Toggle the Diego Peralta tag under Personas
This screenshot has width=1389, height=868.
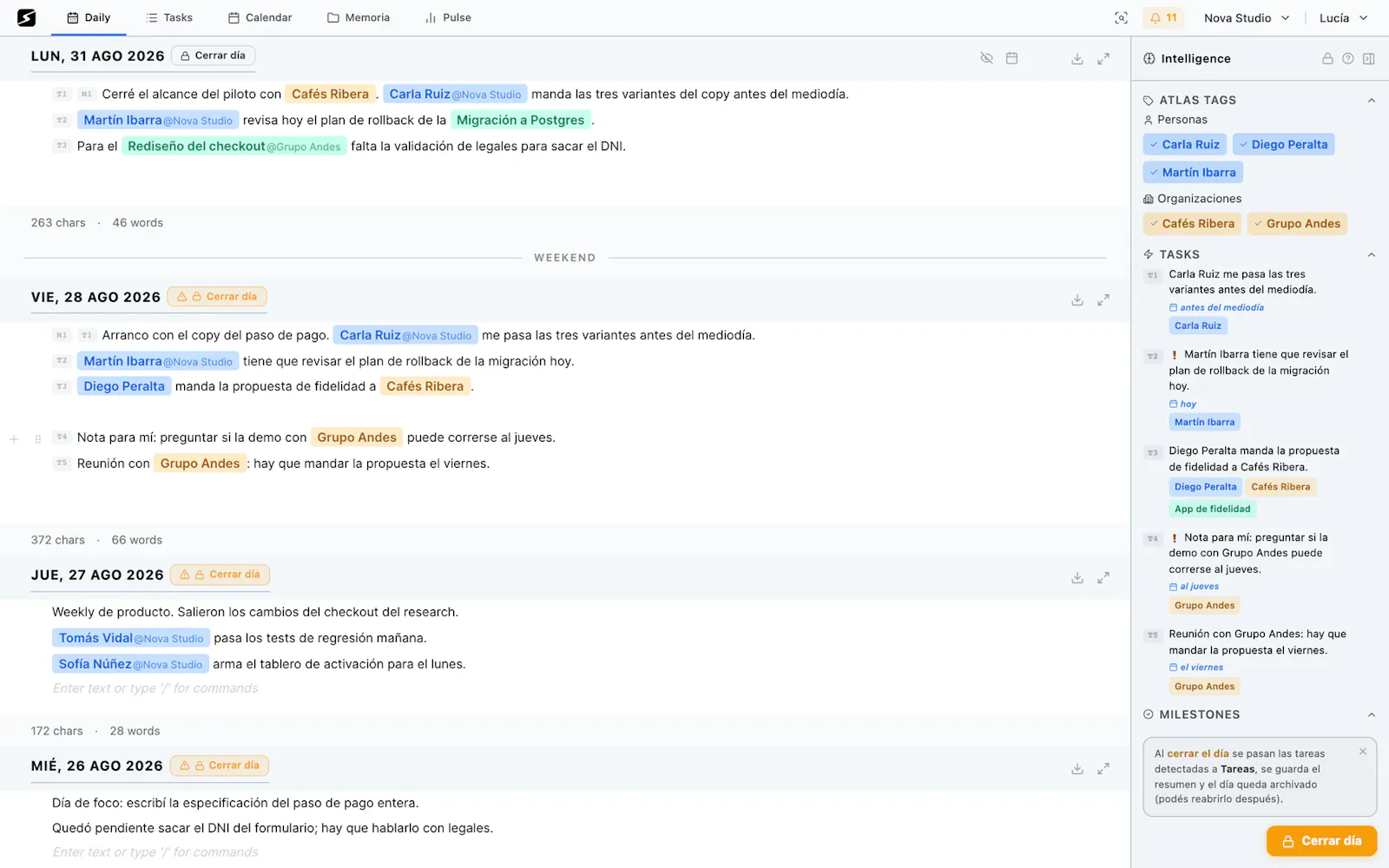pos(1283,145)
